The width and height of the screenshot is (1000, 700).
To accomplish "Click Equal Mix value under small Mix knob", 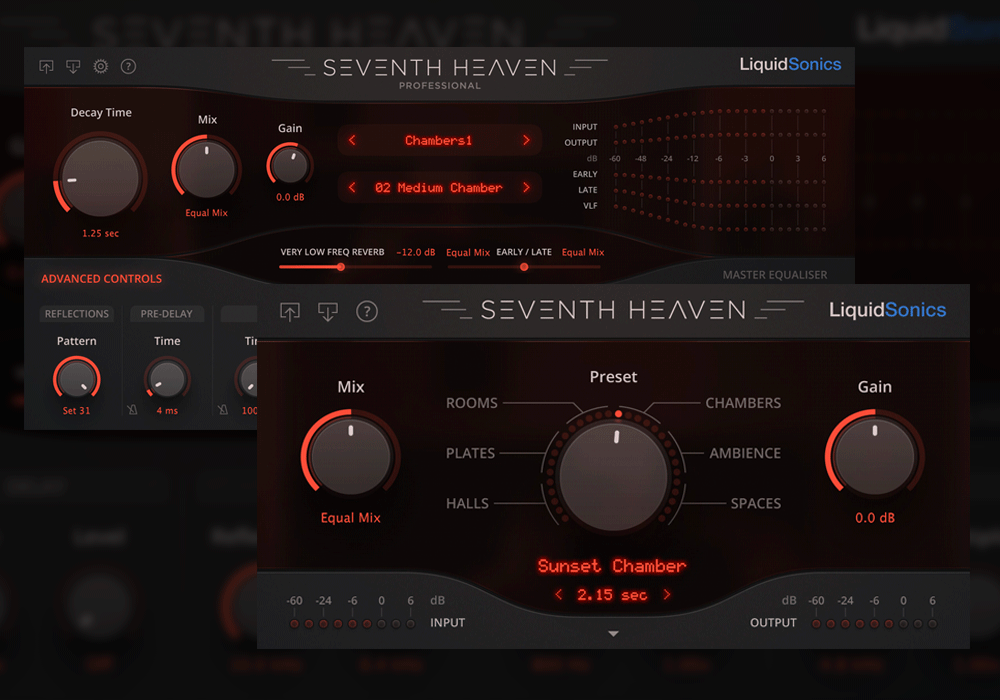I will [x=207, y=213].
